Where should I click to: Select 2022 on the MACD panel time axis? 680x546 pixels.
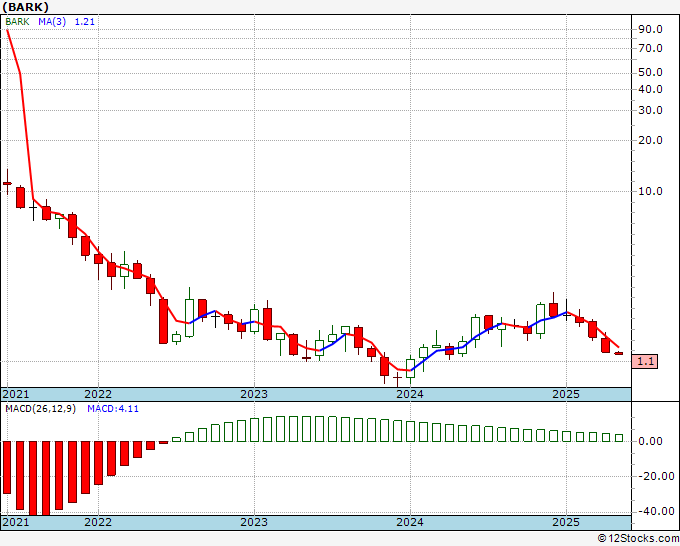tap(98, 522)
